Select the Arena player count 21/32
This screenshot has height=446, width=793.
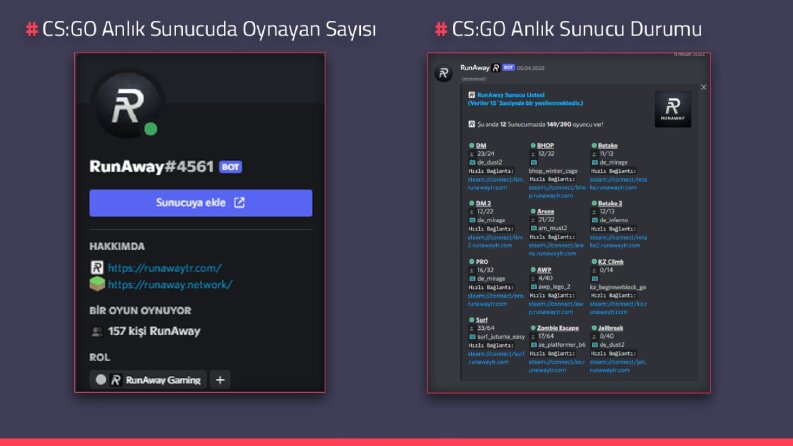tap(546, 219)
